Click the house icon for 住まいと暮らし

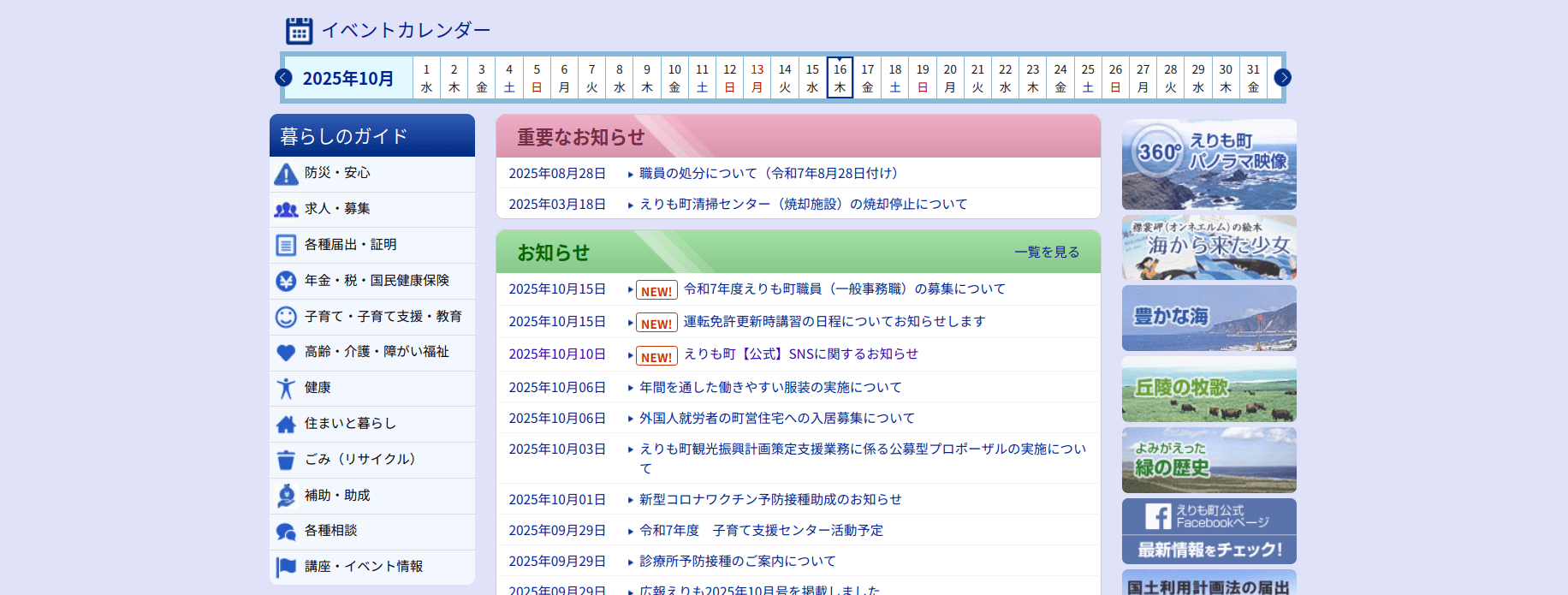(286, 425)
